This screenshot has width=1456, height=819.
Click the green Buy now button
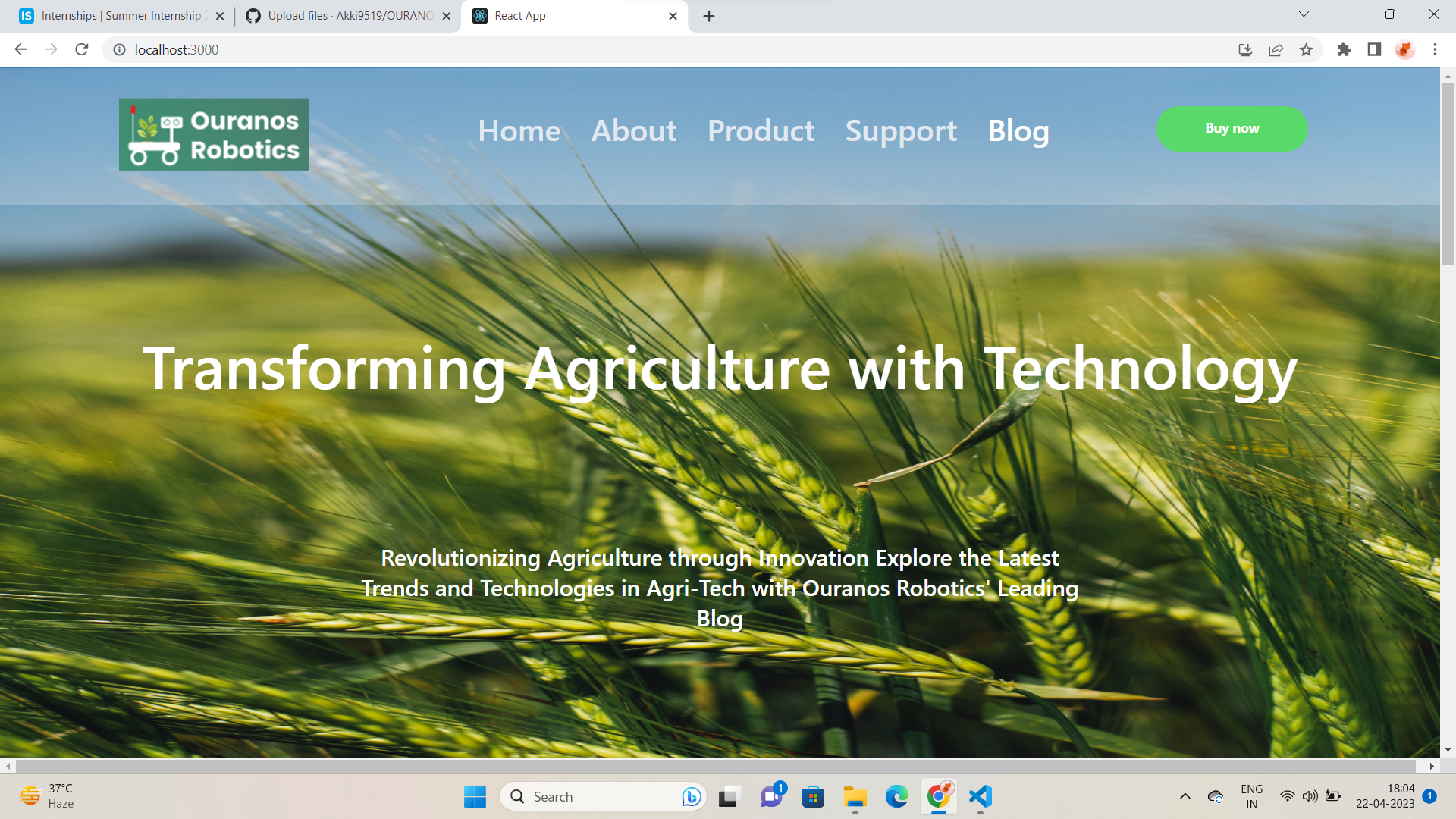point(1232,128)
